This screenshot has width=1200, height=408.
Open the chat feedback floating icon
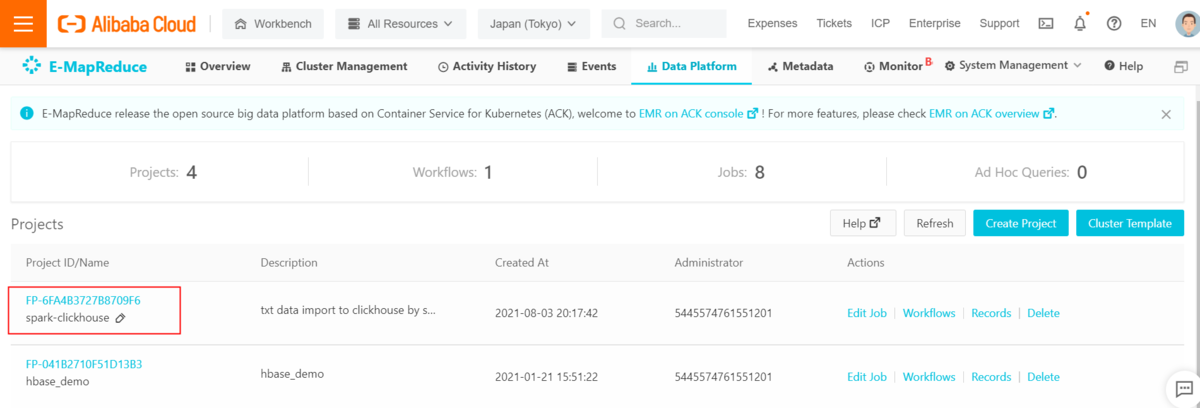tap(1184, 389)
